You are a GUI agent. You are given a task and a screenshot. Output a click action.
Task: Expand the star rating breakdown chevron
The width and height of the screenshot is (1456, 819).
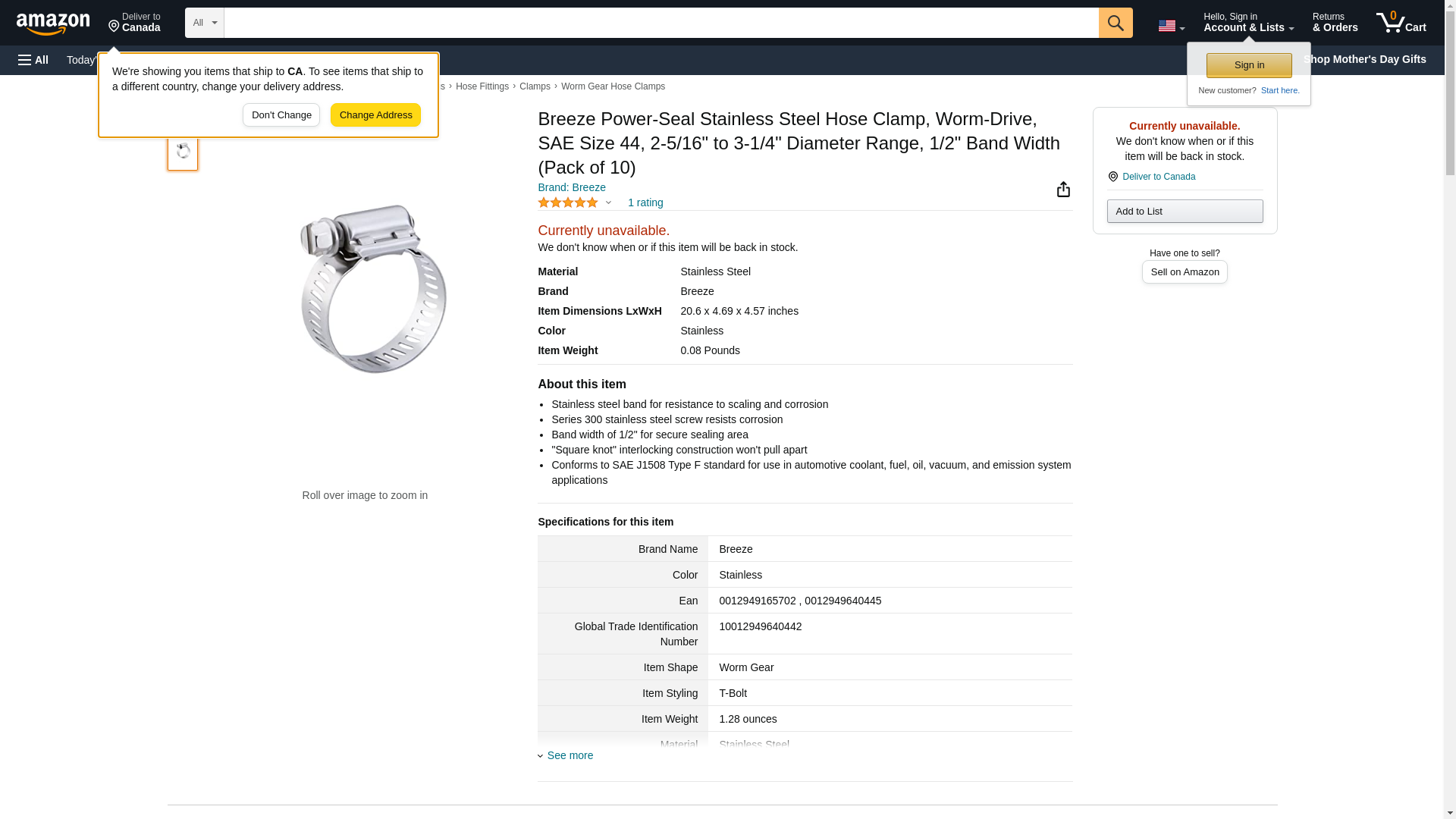point(608,202)
